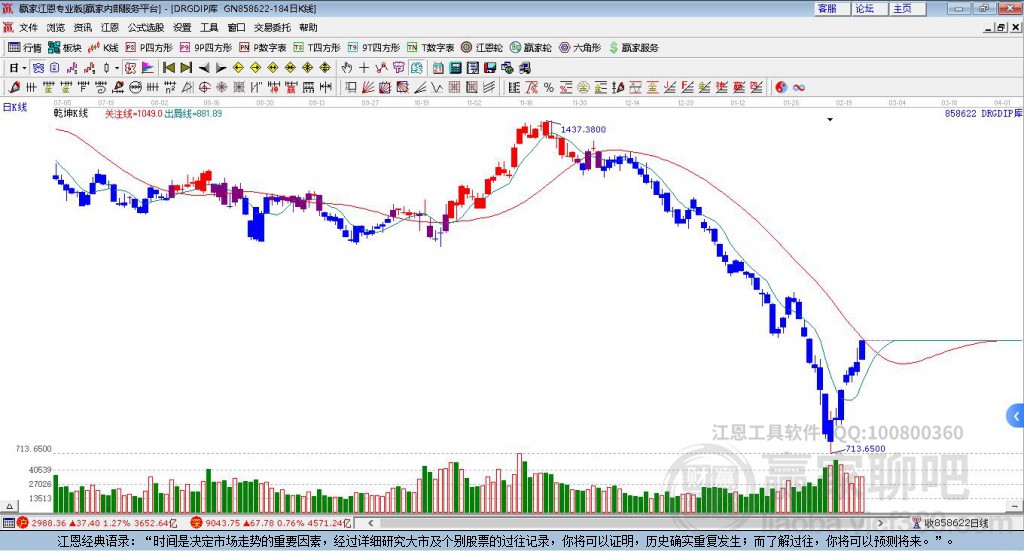Open the T数字表 tool
This screenshot has height=551, width=1024.
click(x=430, y=48)
